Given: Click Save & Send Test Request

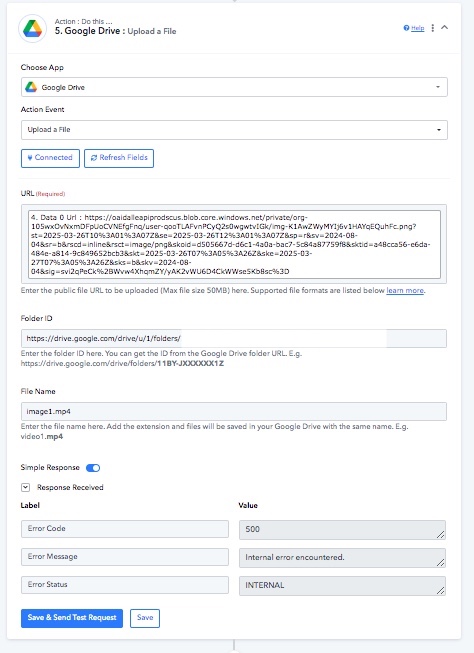Looking at the screenshot, I should (72, 618).
